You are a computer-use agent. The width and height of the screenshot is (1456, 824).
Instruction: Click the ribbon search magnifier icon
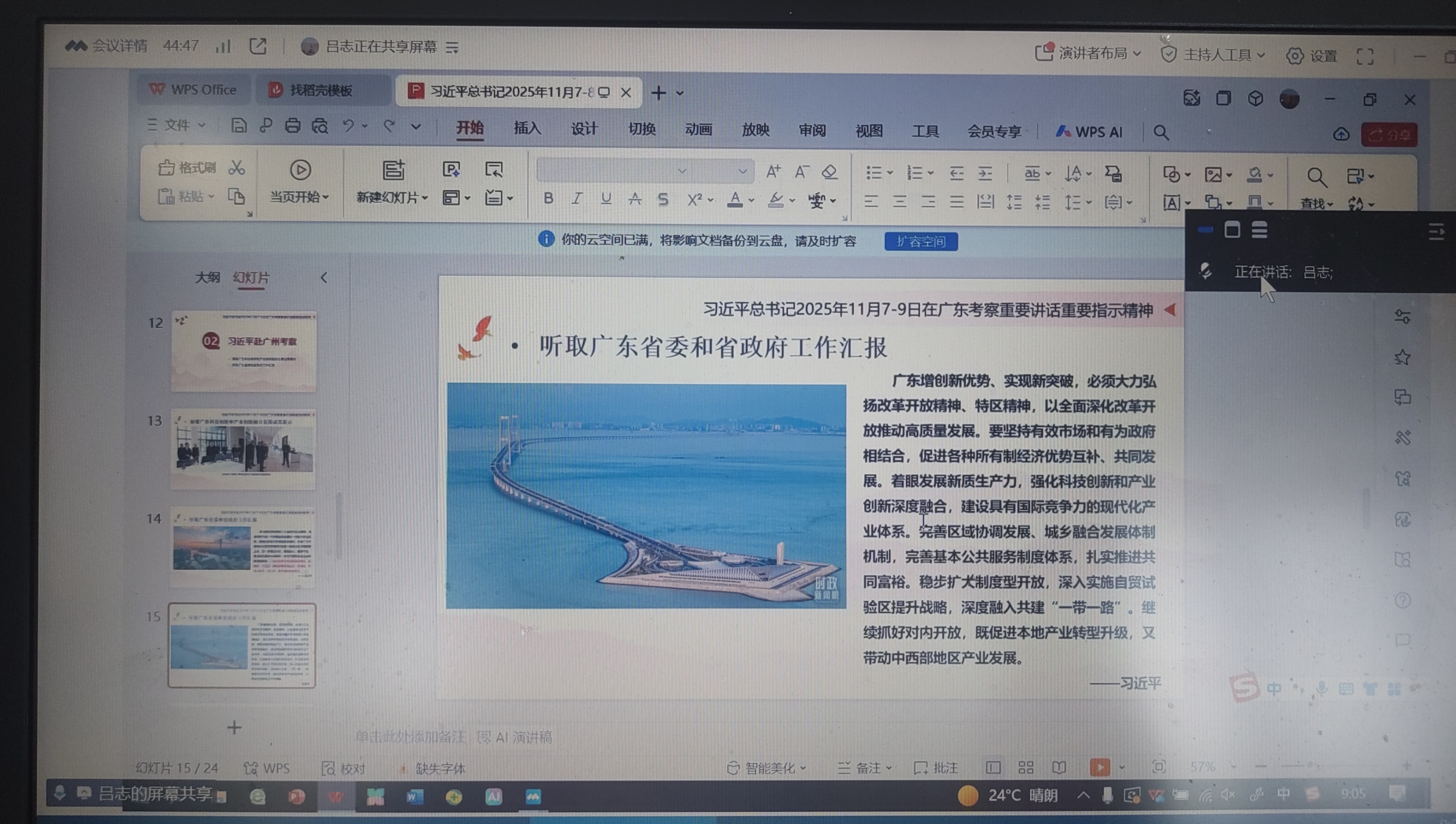(x=1161, y=132)
